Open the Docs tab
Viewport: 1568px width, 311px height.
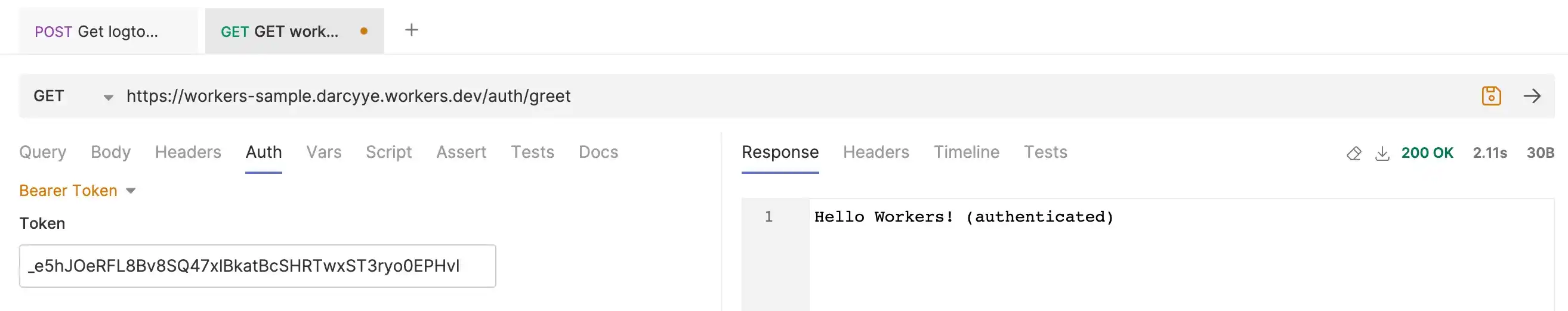coord(598,152)
